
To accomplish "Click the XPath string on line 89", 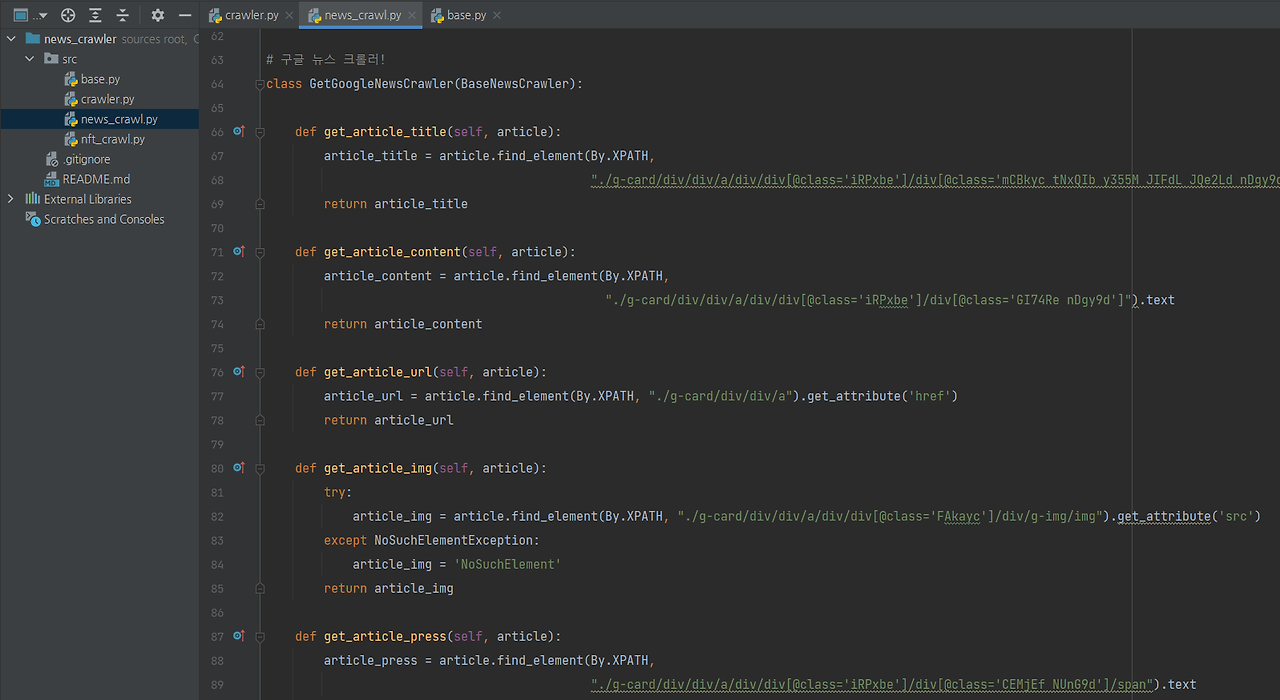I will coord(872,684).
